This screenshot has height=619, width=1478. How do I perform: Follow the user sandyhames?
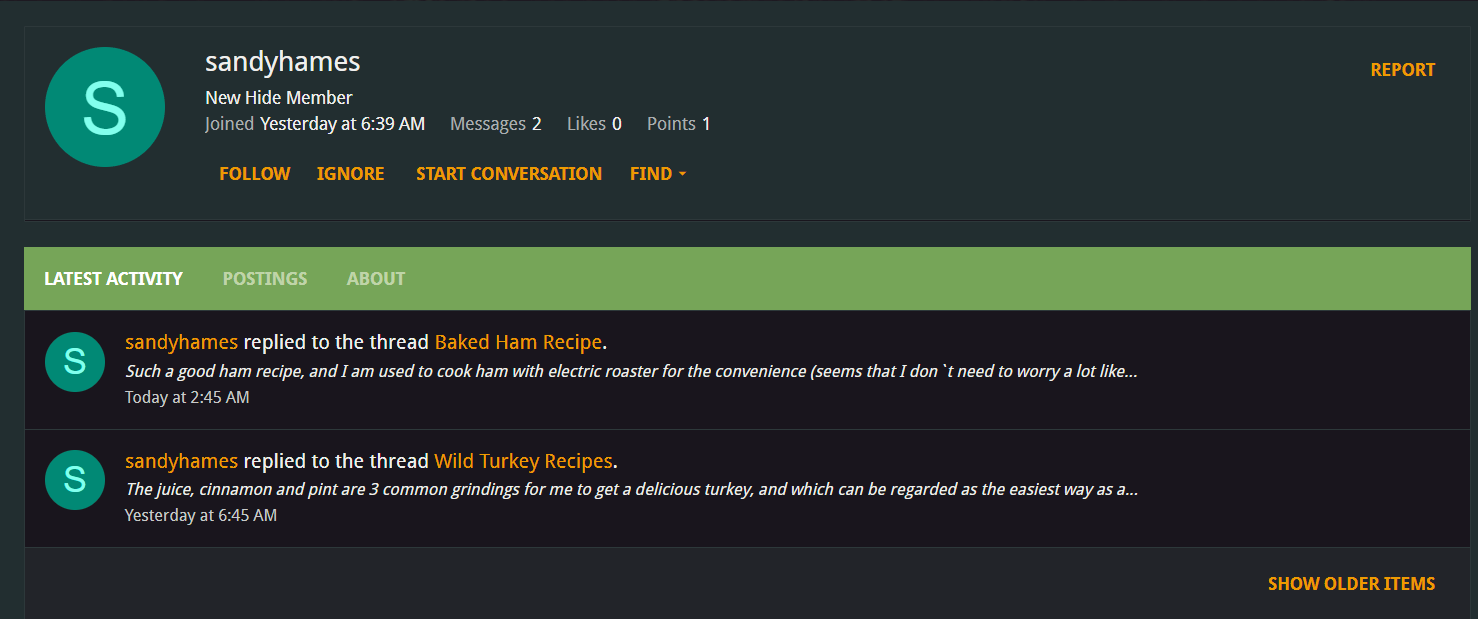point(255,174)
